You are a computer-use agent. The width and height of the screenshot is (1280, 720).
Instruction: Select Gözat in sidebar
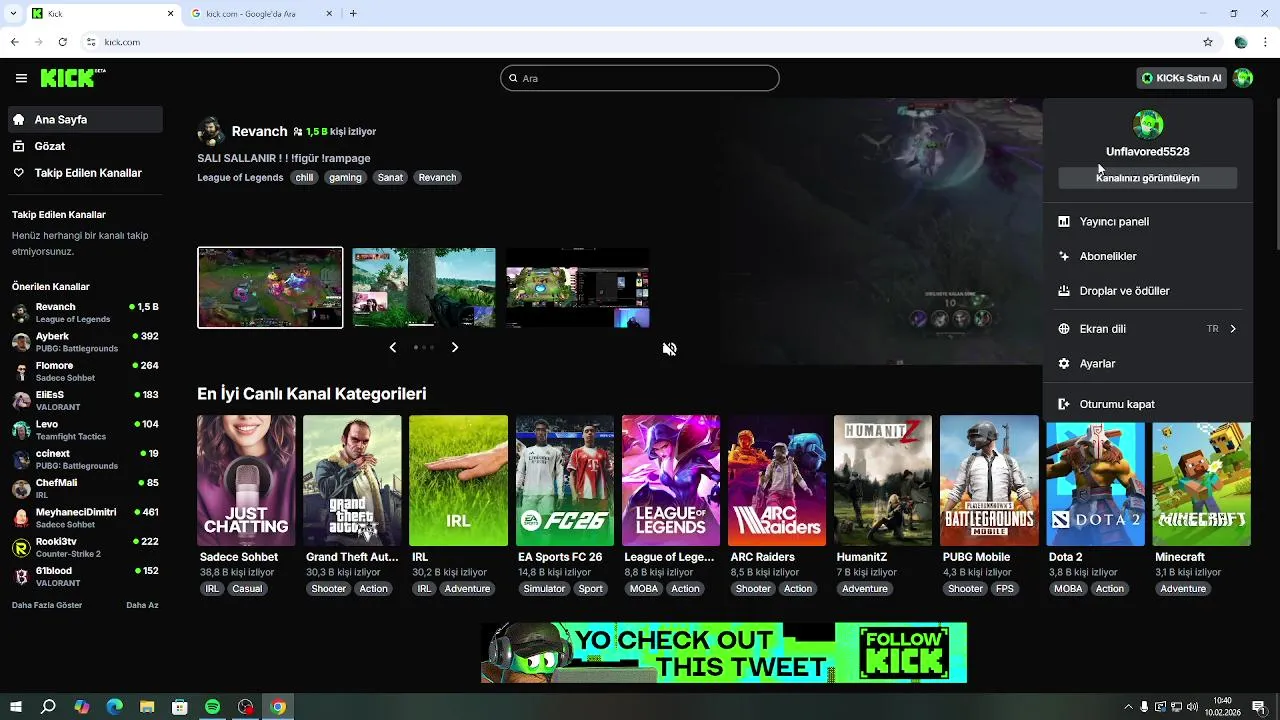(85, 146)
